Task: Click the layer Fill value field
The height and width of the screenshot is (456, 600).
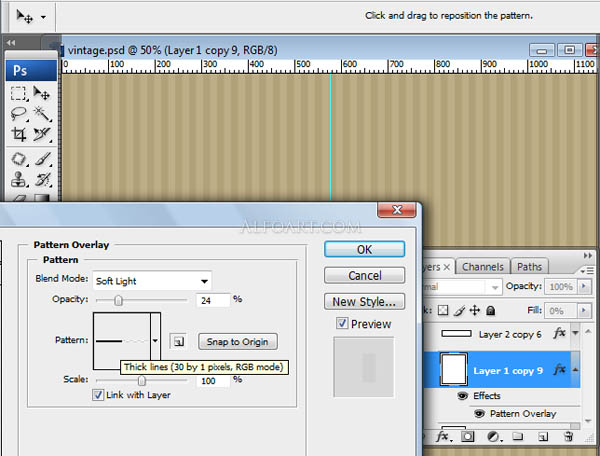Action: click(561, 311)
